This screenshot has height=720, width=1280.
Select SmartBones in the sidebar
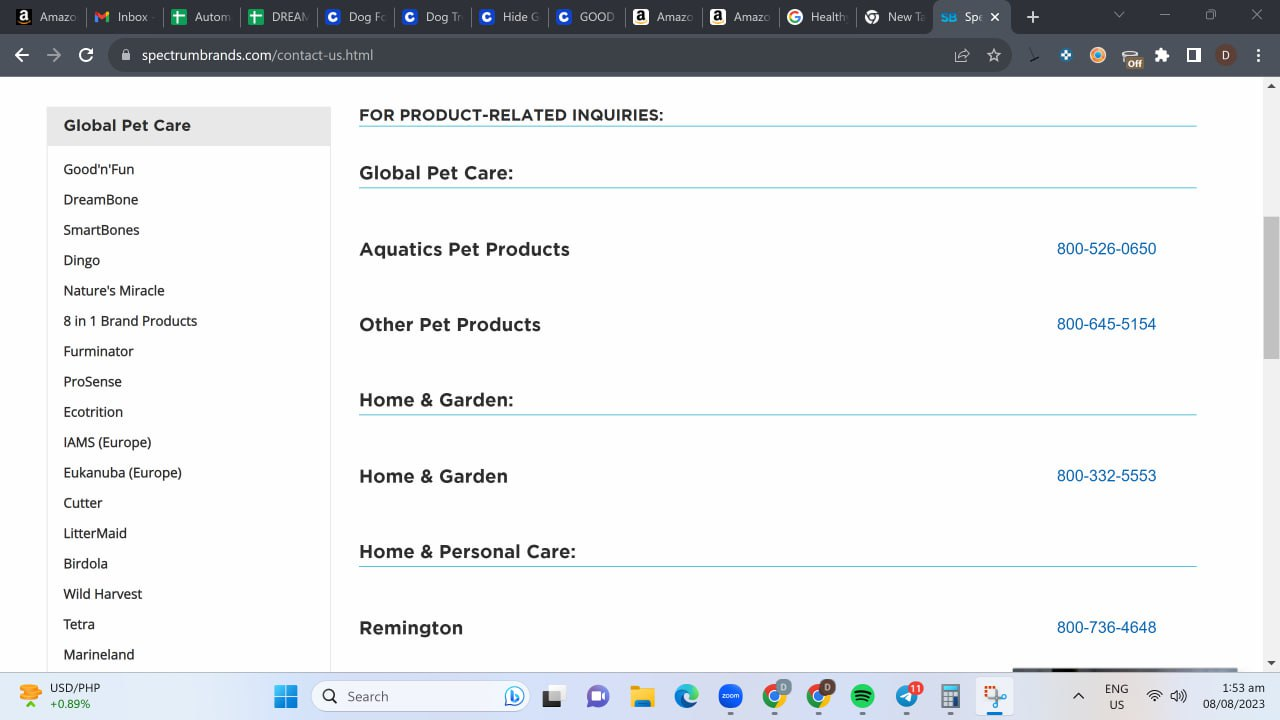(x=102, y=230)
